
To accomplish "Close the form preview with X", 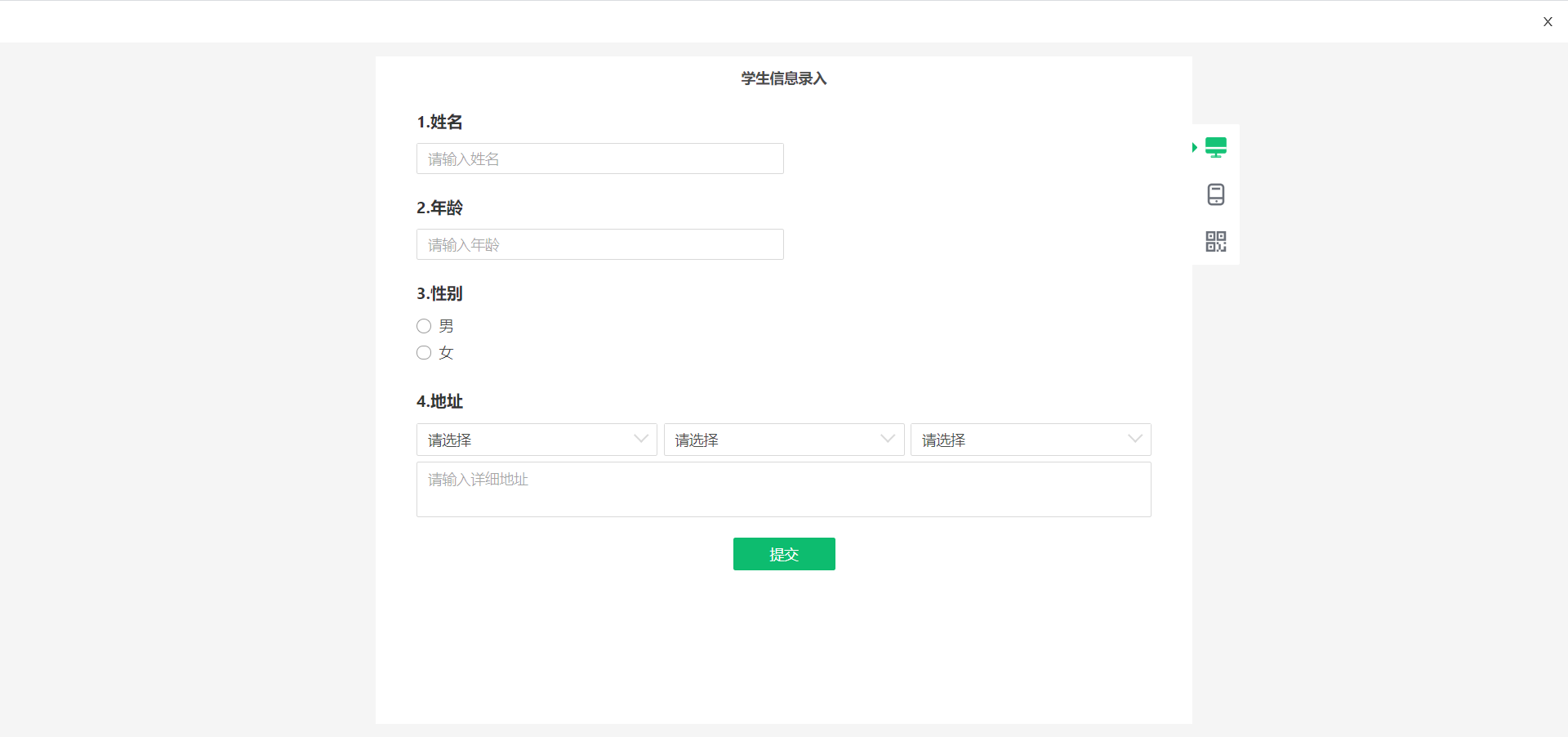I will click(x=1548, y=22).
